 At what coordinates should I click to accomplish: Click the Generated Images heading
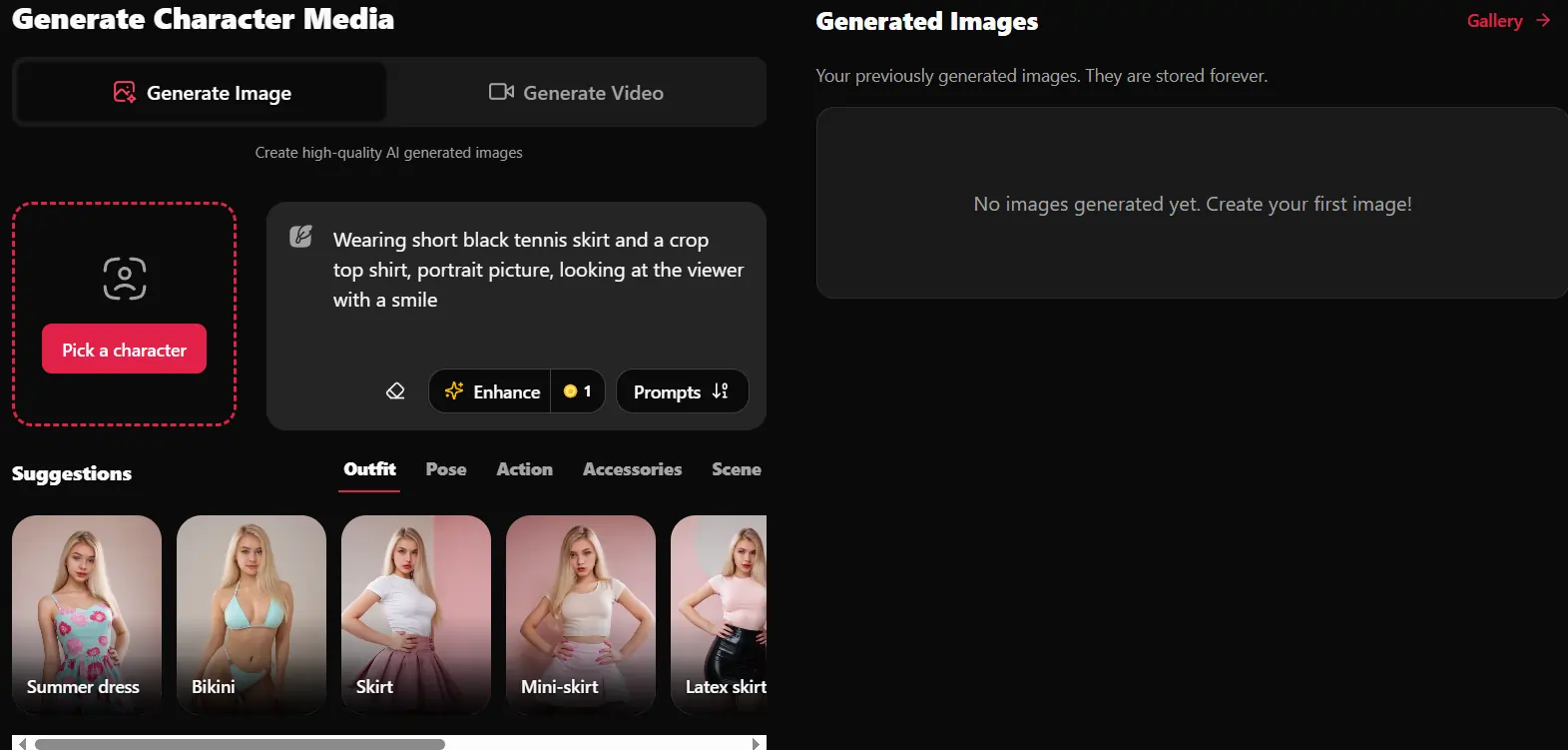tap(927, 21)
